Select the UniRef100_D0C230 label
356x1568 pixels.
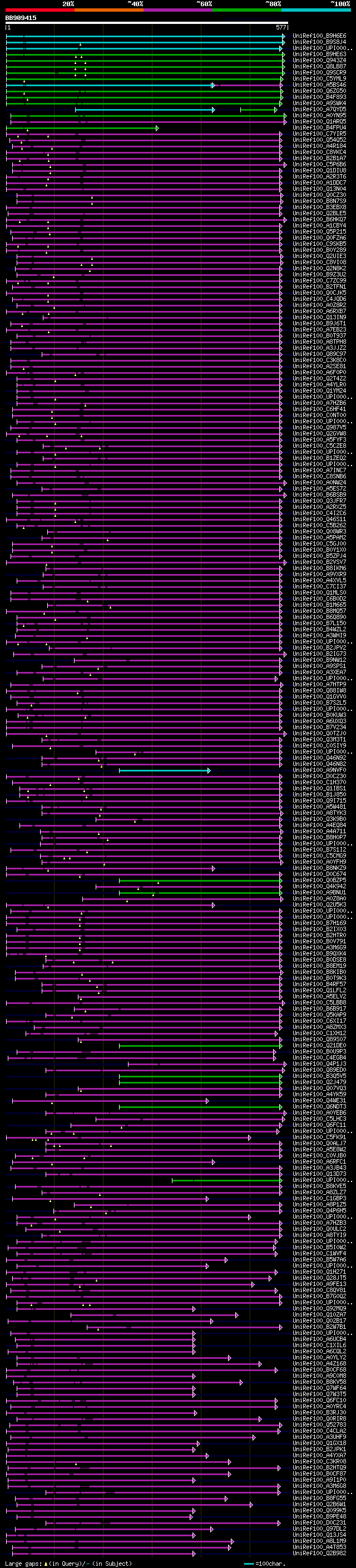[x=319, y=776]
